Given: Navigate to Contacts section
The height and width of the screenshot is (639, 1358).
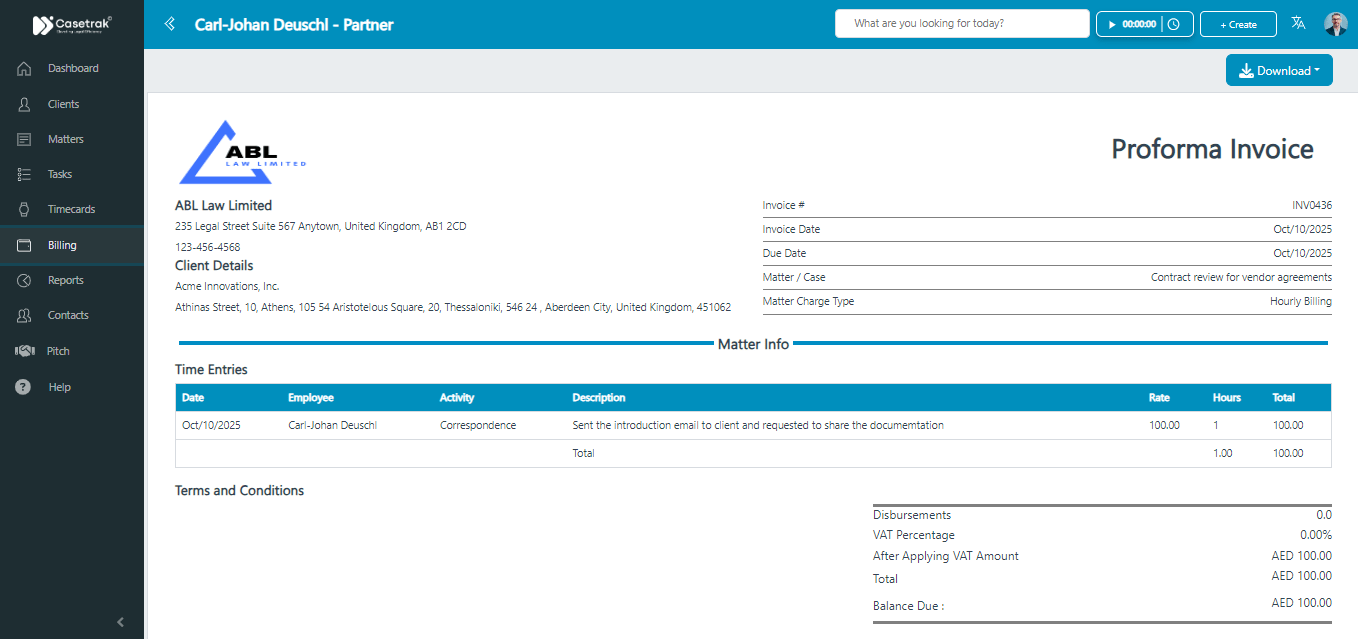Looking at the screenshot, I should 68,315.
